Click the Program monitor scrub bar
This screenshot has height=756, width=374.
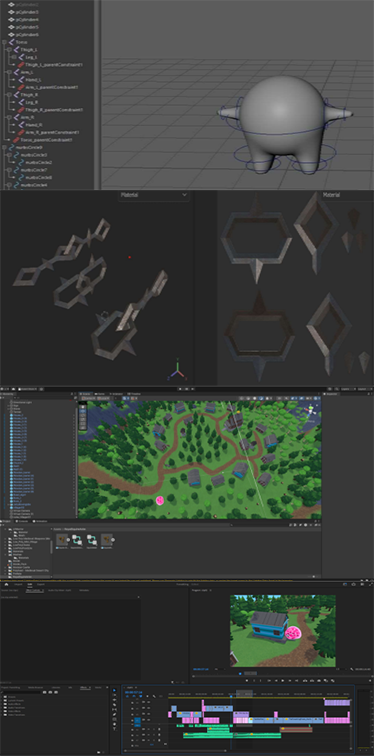click(280, 673)
